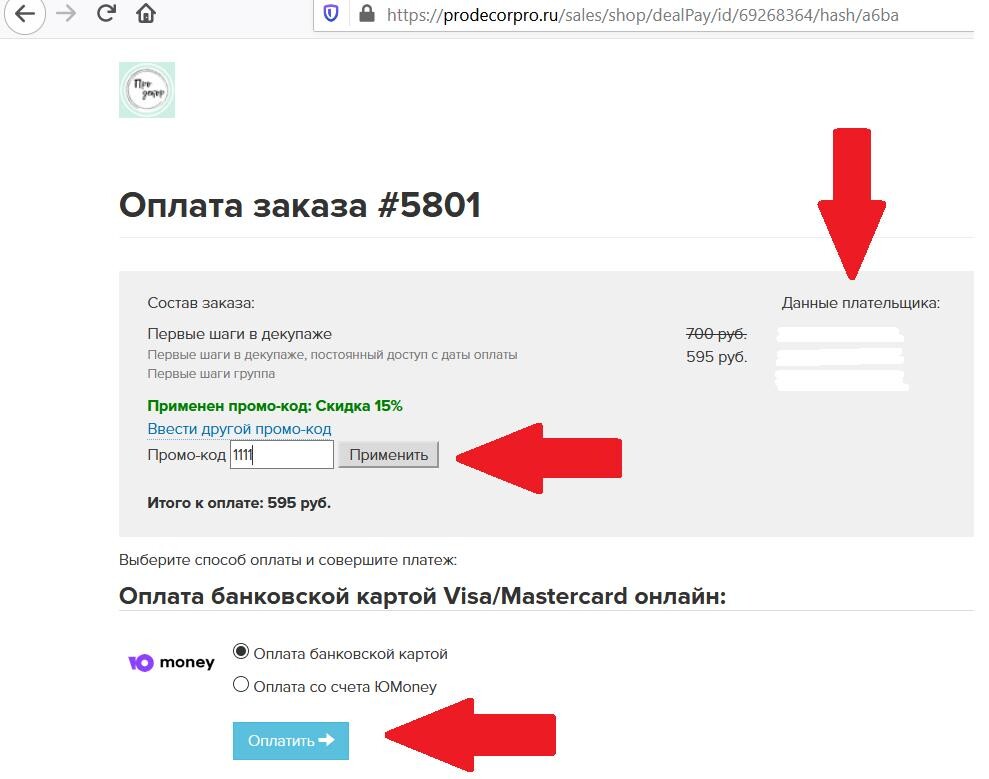Select 'Оплата банковской картой' radio button
Image resolution: width=989 pixels, height=779 pixels.
pos(240,652)
